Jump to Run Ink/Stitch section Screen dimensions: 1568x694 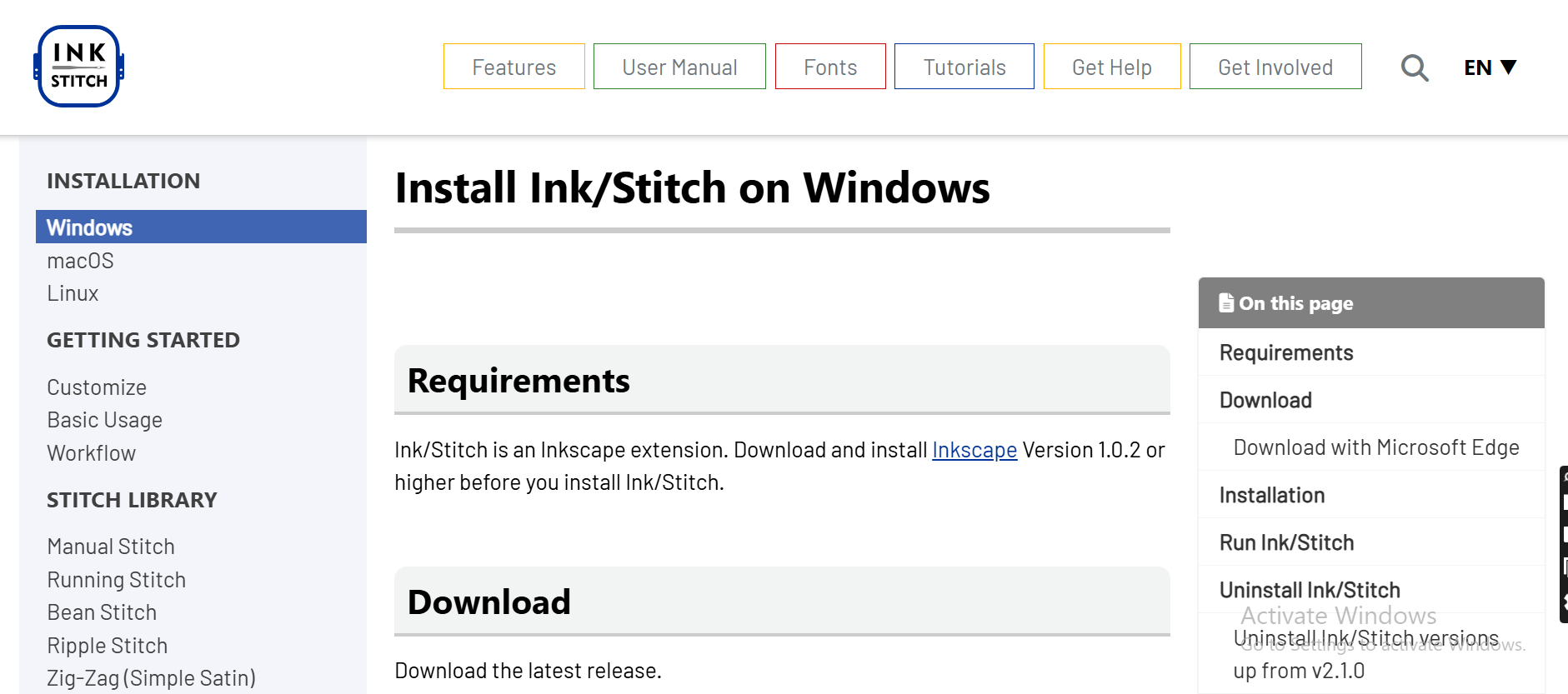click(x=1286, y=542)
